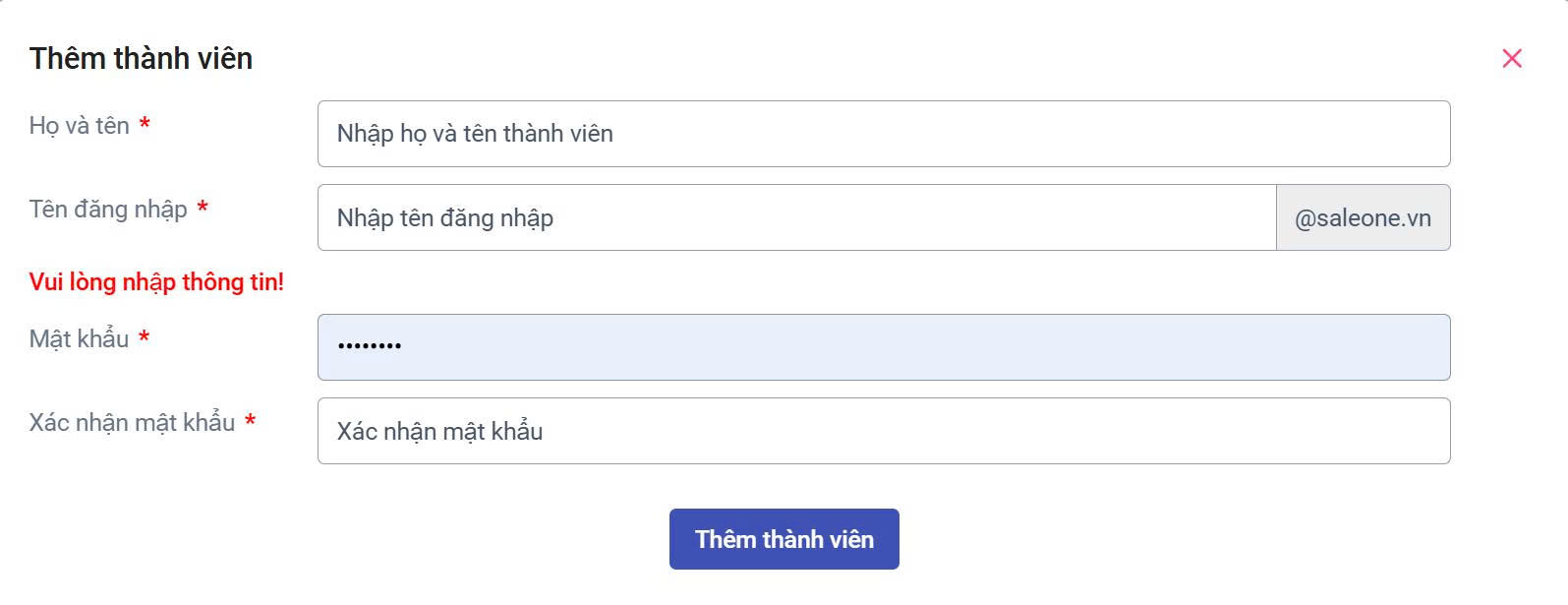Image resolution: width=1568 pixels, height=605 pixels.
Task: Click the red asterisk beside Mật khẩu label
Action: click(x=145, y=337)
